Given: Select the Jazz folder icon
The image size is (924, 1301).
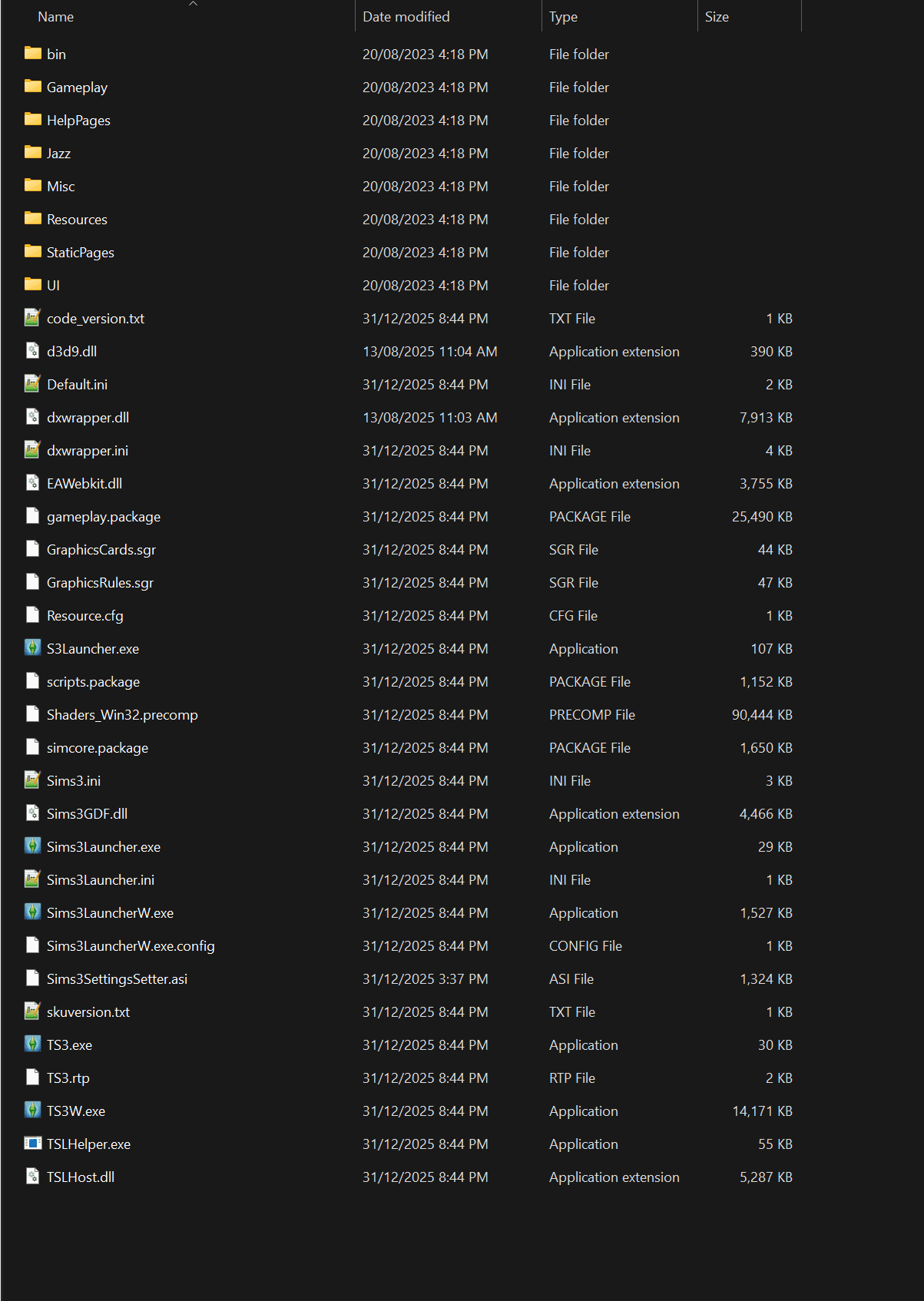Looking at the screenshot, I should tap(32, 152).
